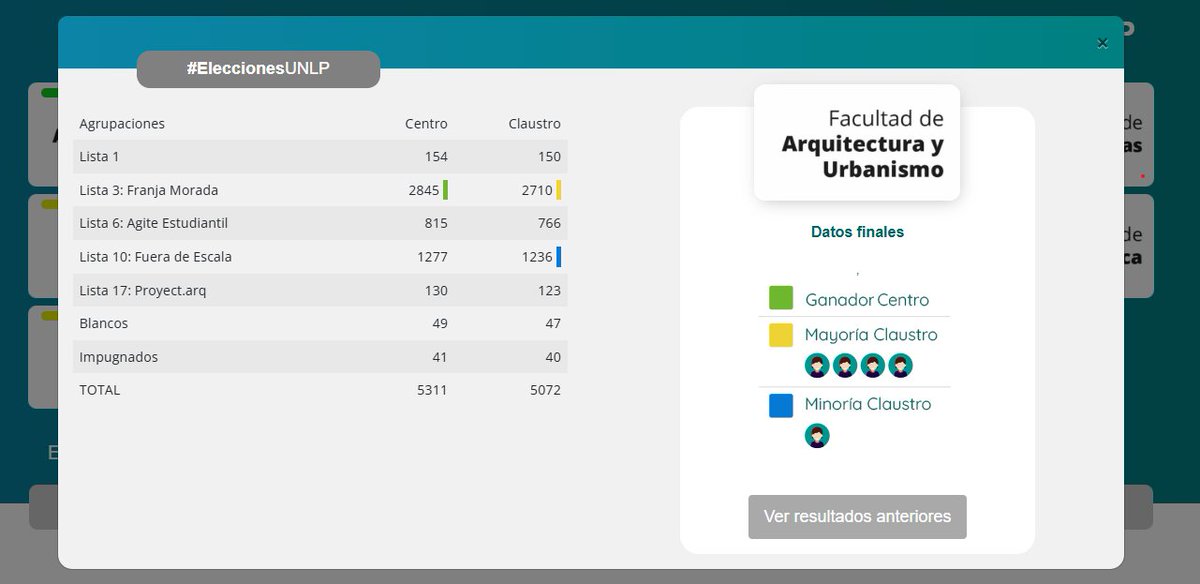Select the yellow Mayoría Claustro square

pos(780,334)
